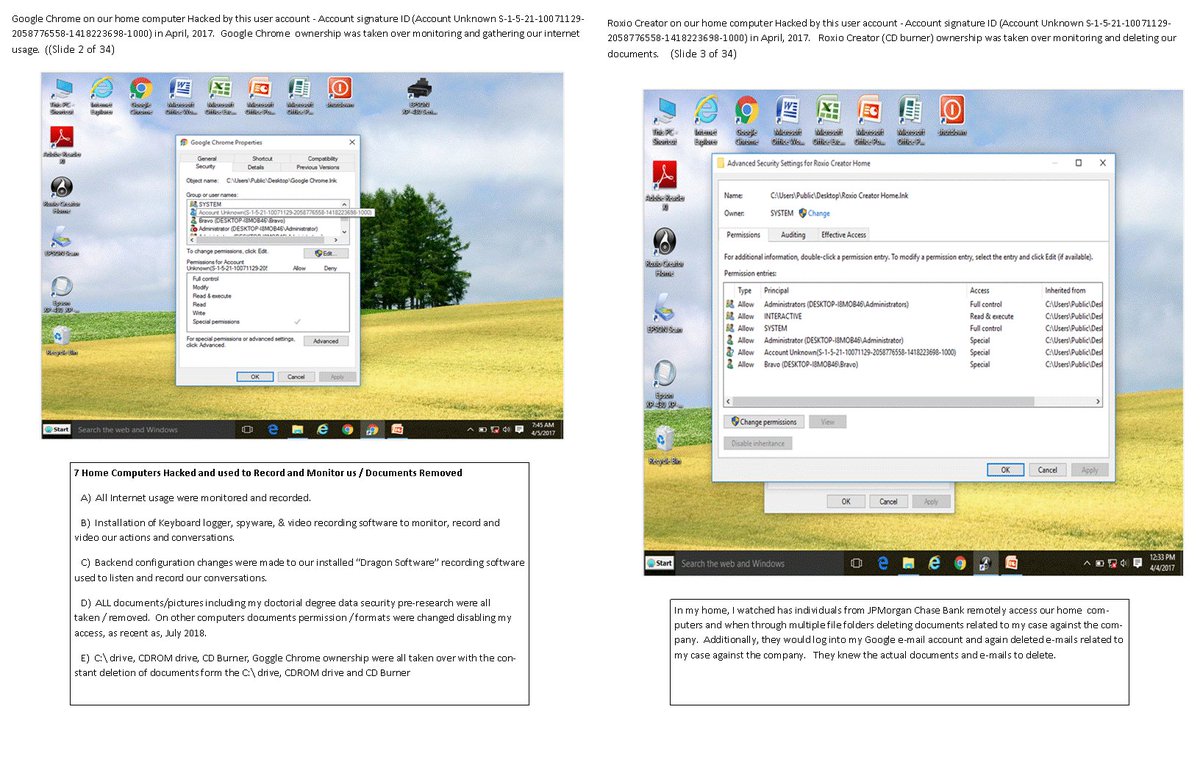Open Internet Explorer icon on Slide 3 desktop
Image resolution: width=1200 pixels, height=776 pixels.
coord(706,119)
